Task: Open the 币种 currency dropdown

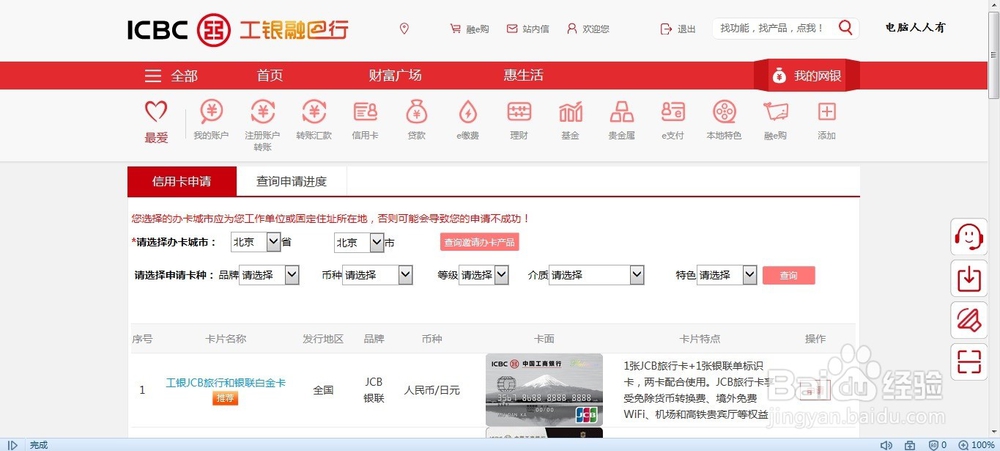Action: 378,275
